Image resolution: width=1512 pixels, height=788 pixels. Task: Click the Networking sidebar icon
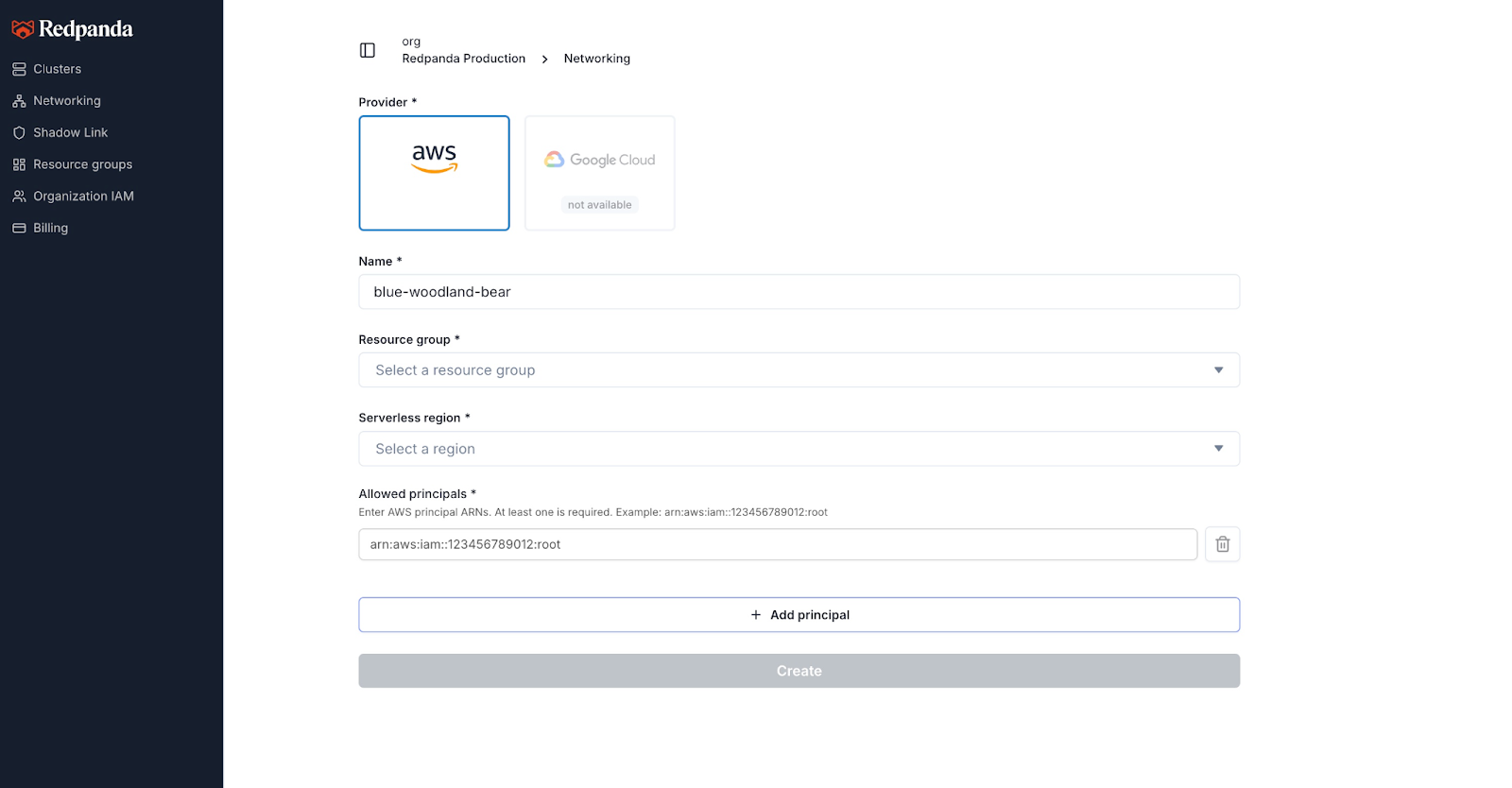click(x=19, y=101)
